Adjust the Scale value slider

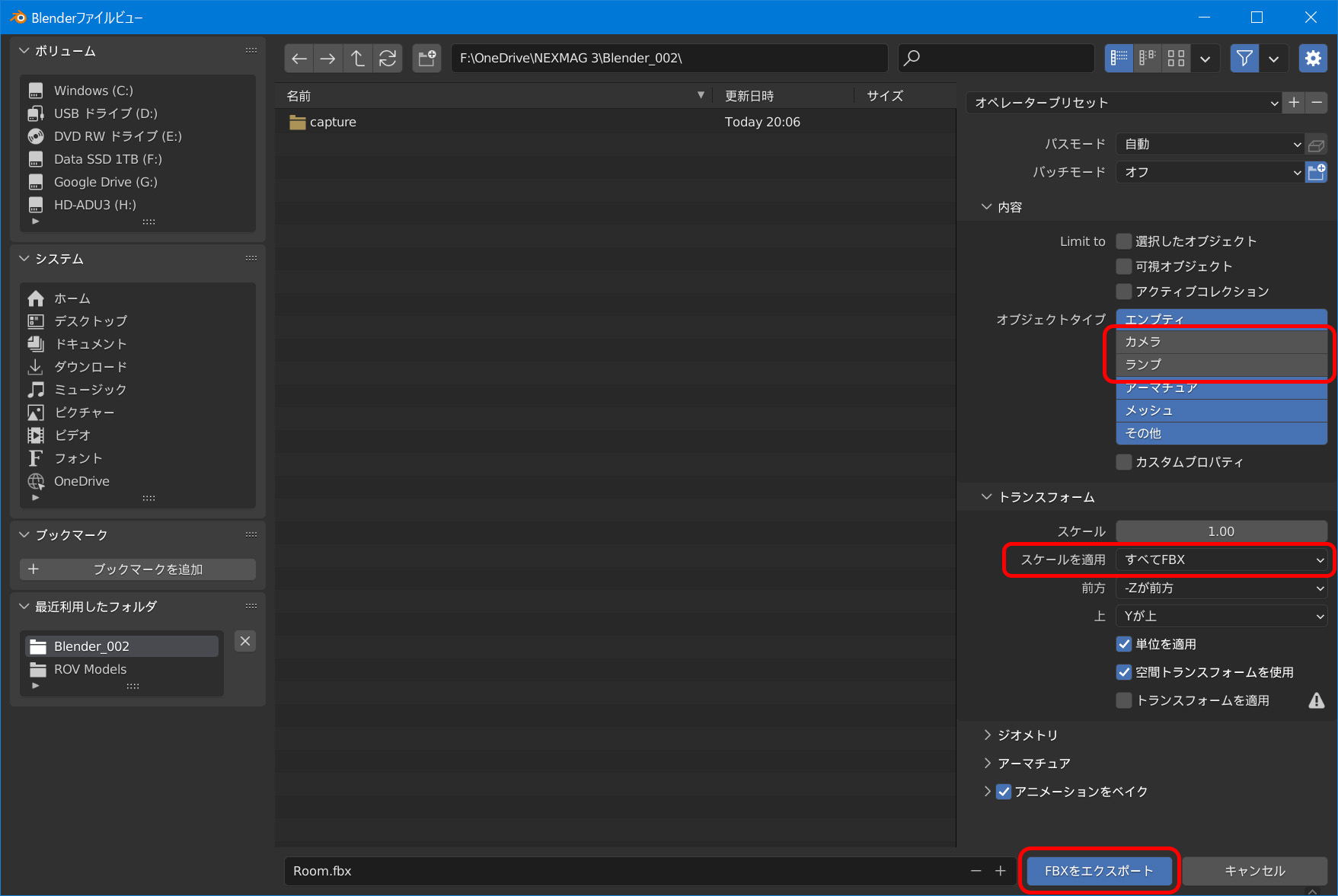tap(1221, 531)
